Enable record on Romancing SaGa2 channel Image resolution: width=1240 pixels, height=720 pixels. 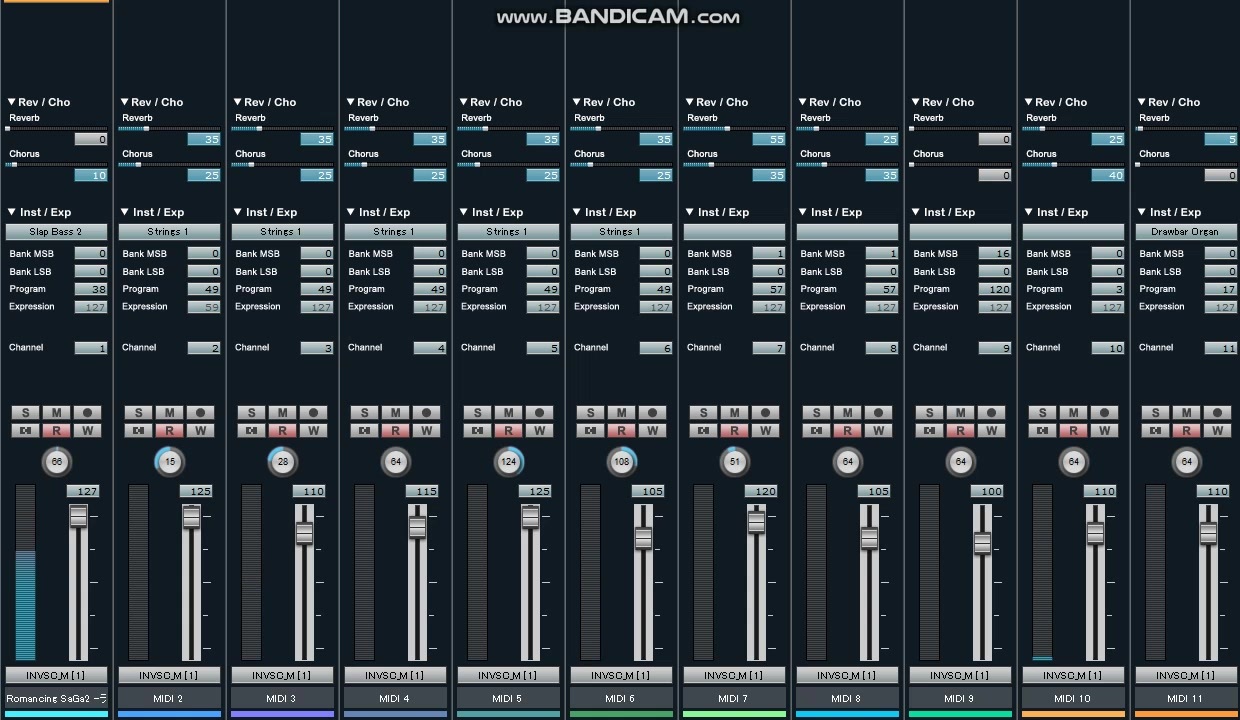[x=87, y=413]
